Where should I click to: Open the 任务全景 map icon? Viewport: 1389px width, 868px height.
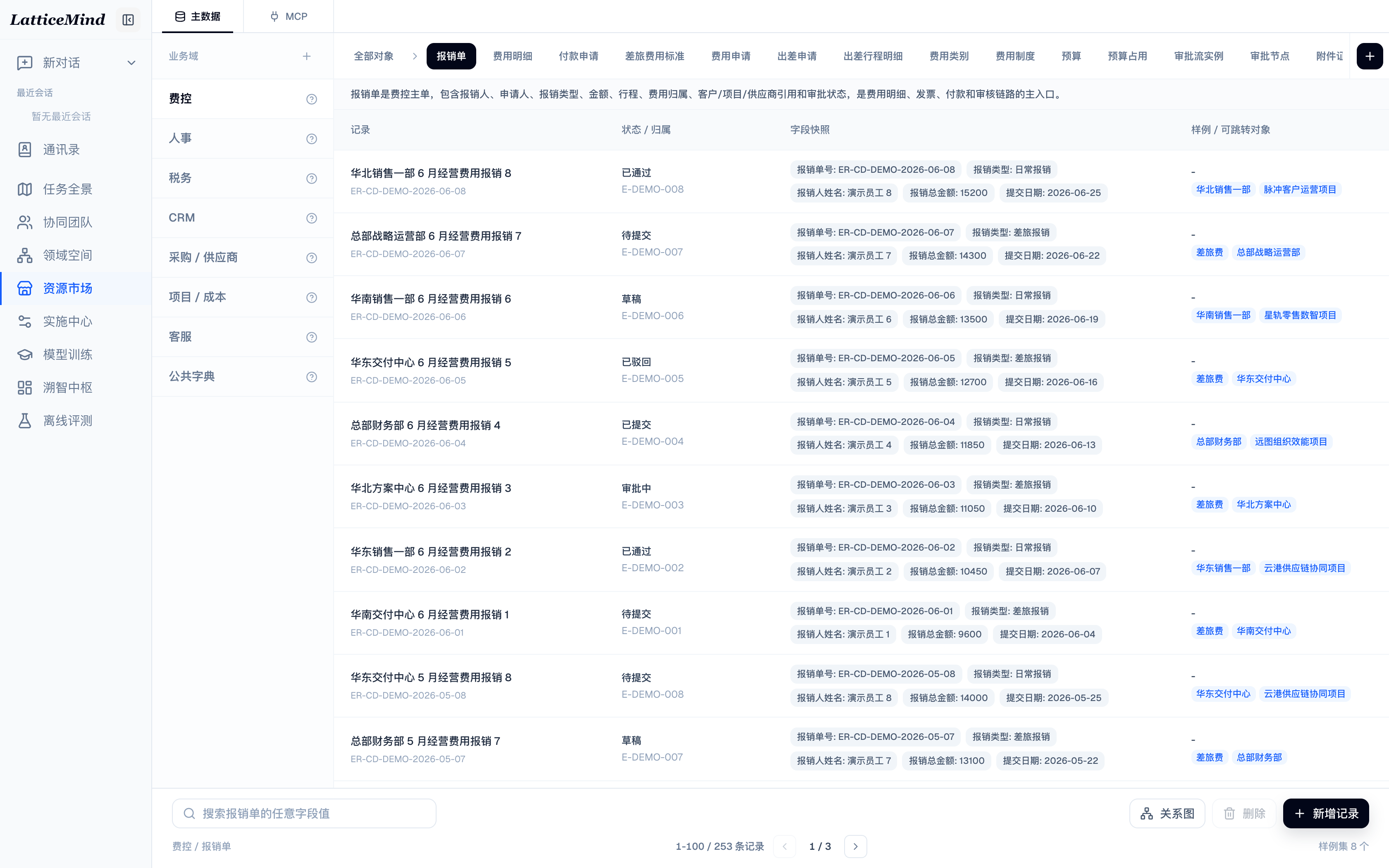[x=25, y=189]
